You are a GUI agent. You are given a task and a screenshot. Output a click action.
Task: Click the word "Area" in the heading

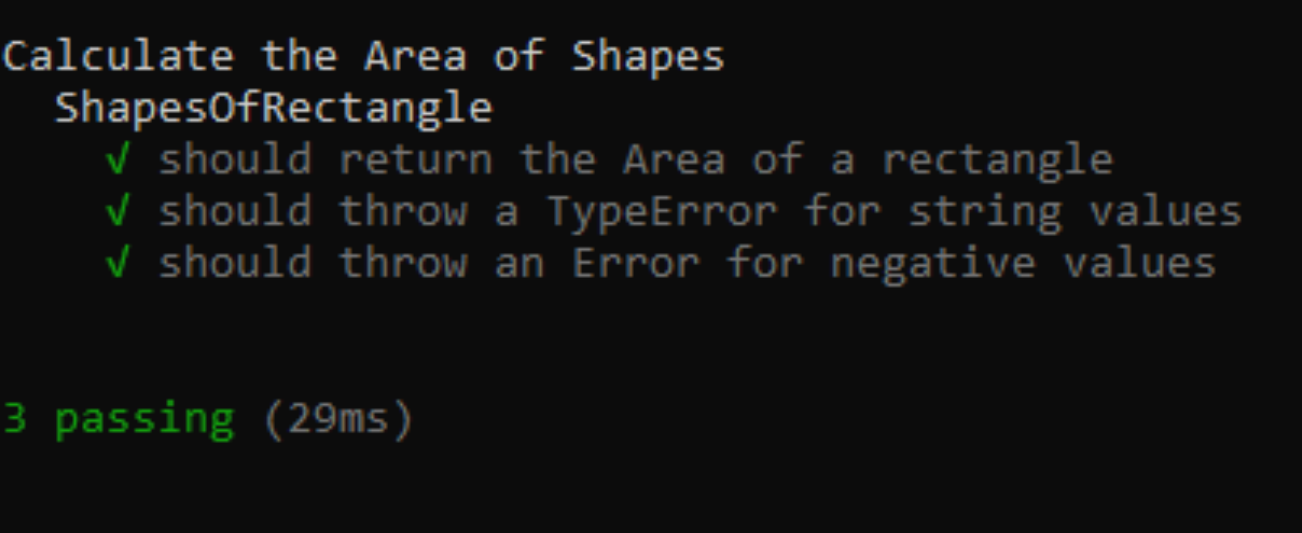pos(415,57)
